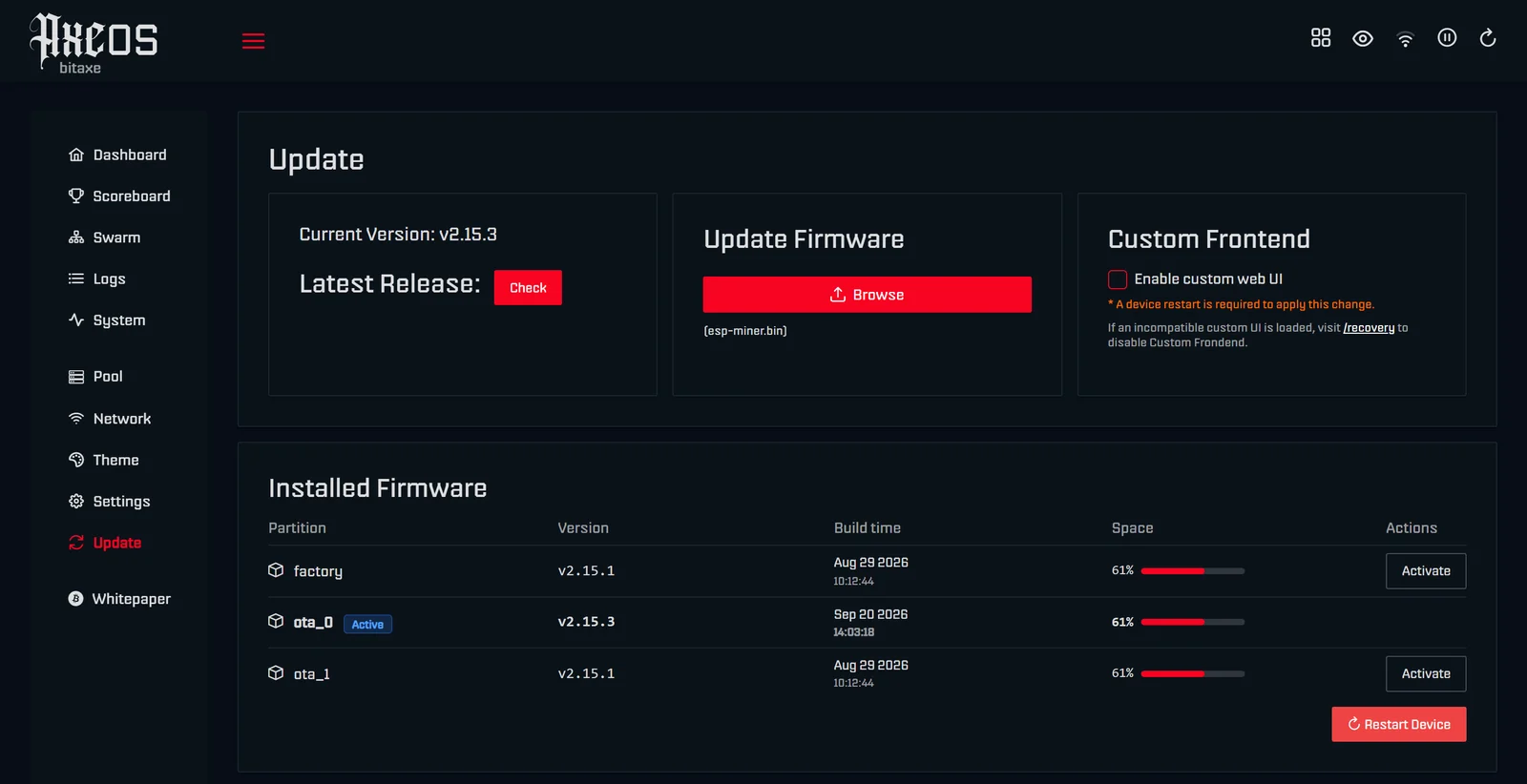The height and width of the screenshot is (784, 1527).
Task: Click the Build time column header
Action: [868, 528]
